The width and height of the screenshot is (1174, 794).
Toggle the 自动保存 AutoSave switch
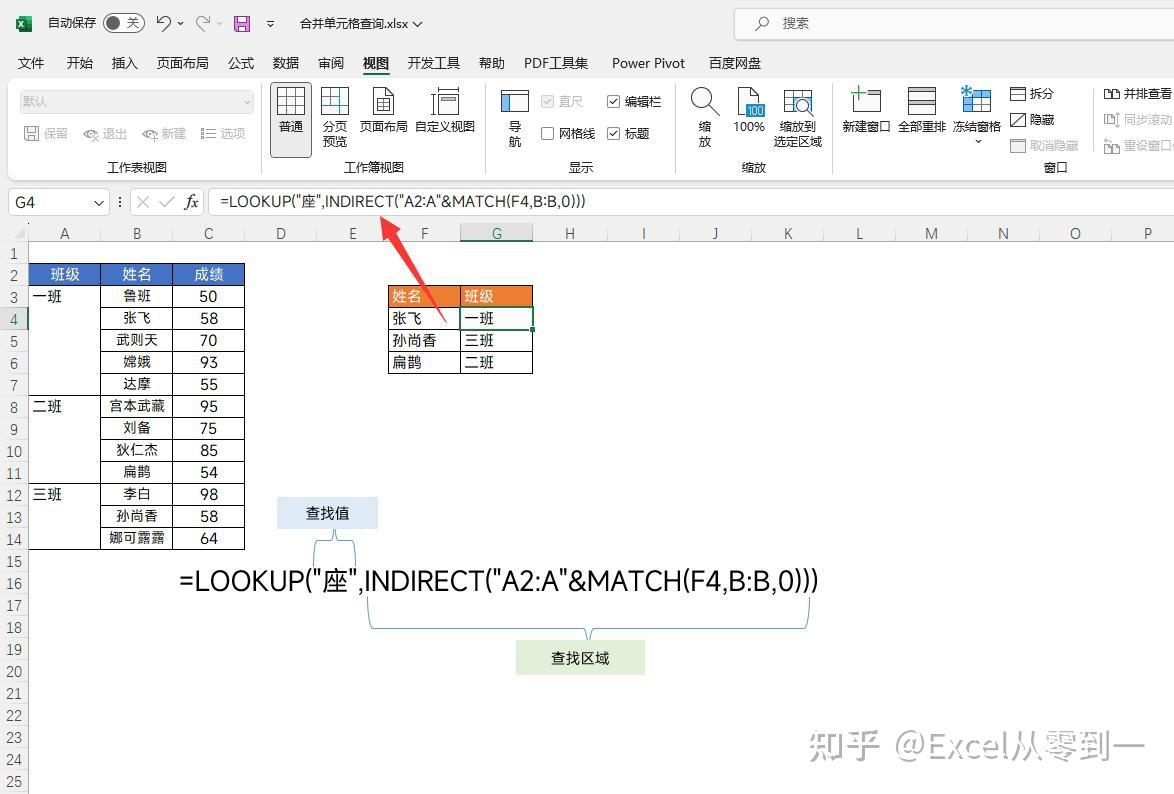123,23
